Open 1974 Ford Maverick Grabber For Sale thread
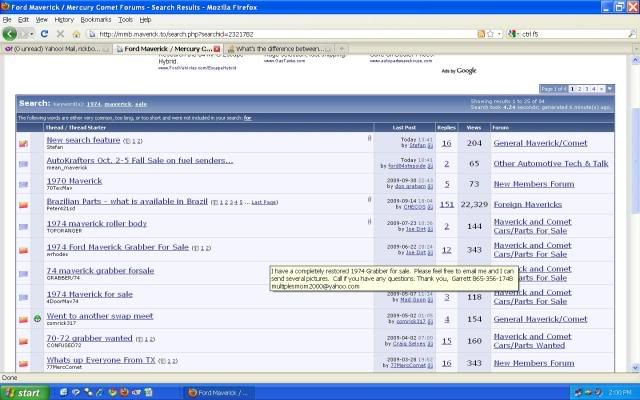 (118, 247)
